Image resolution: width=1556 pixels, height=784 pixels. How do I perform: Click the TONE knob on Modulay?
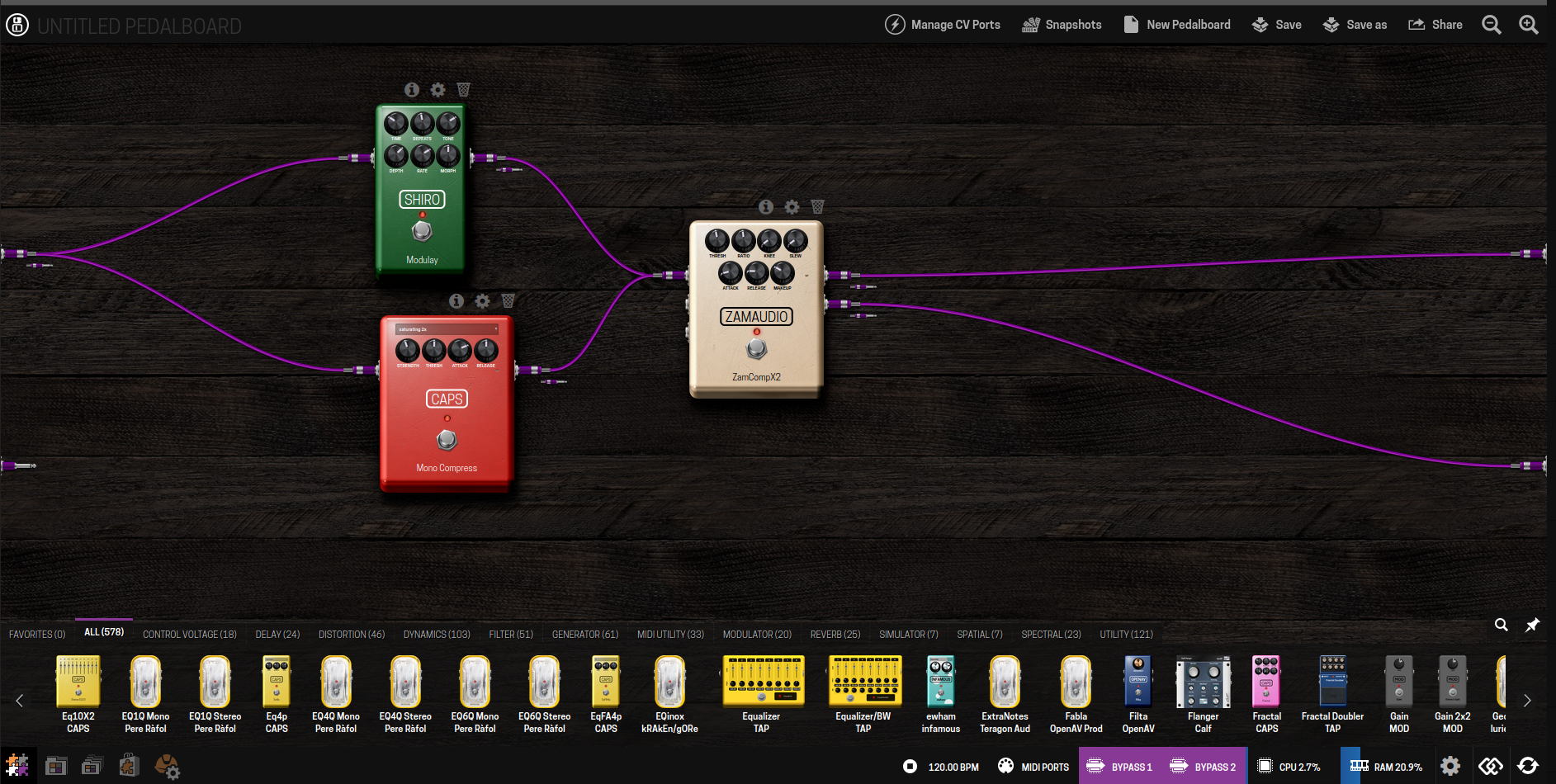[x=448, y=124]
